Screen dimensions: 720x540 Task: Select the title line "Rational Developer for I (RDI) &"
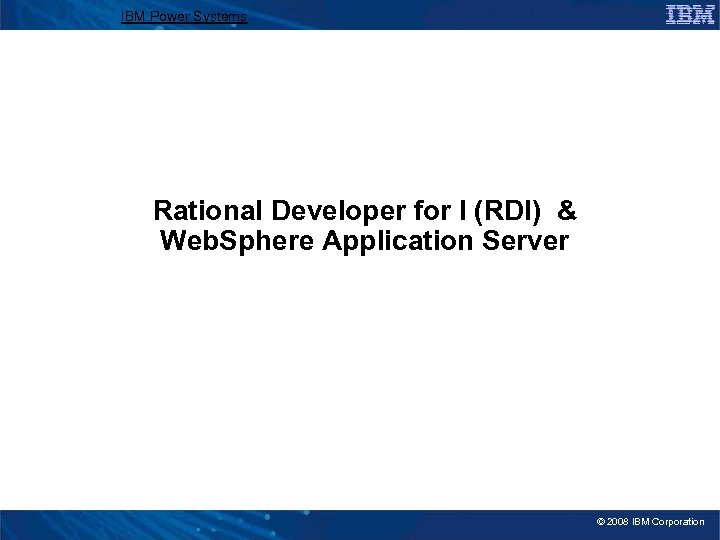click(x=365, y=211)
